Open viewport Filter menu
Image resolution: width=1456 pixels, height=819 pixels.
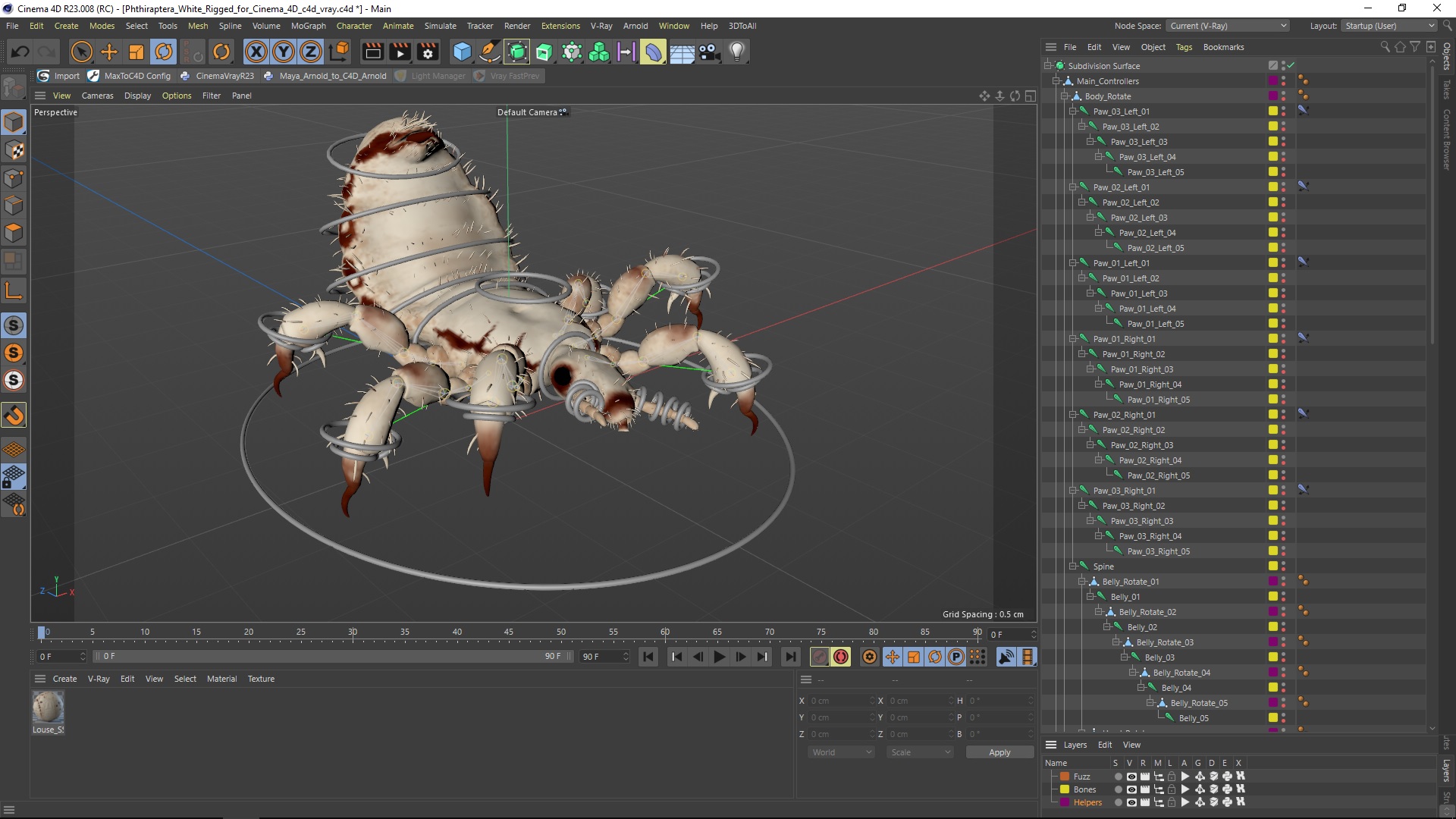tap(211, 96)
